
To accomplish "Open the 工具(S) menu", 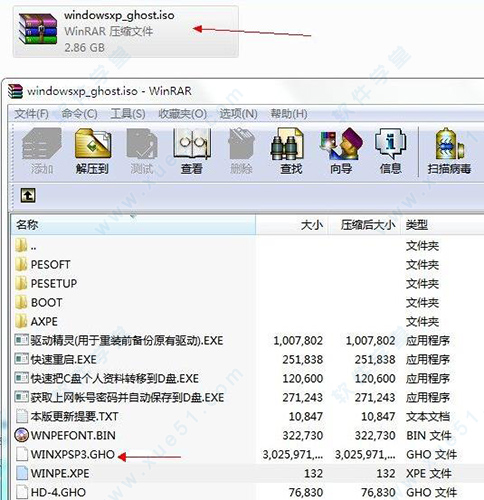I will pos(128,114).
